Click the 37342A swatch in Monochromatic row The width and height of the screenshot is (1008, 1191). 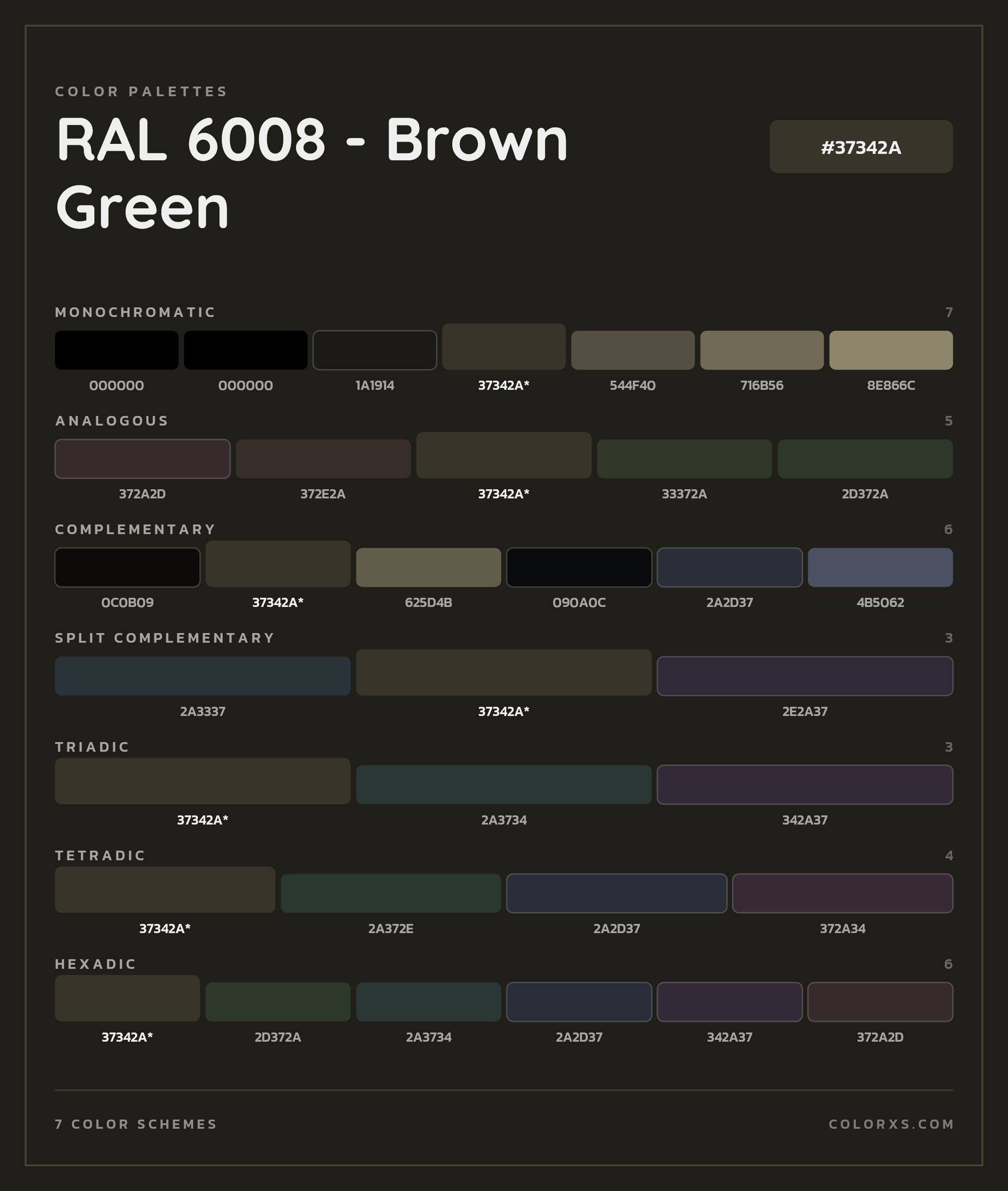[x=504, y=346]
